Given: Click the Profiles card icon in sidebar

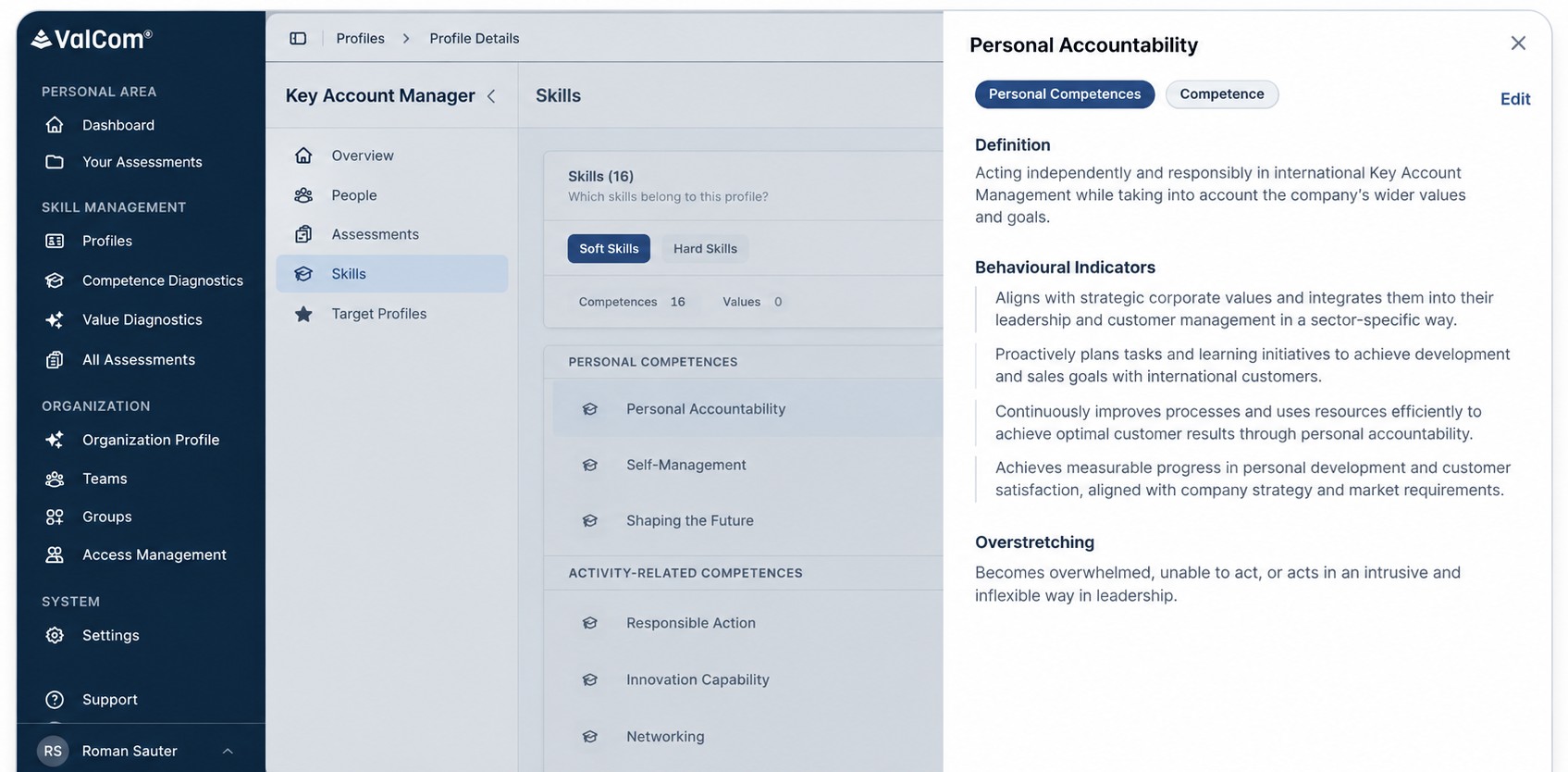Looking at the screenshot, I should [x=55, y=241].
